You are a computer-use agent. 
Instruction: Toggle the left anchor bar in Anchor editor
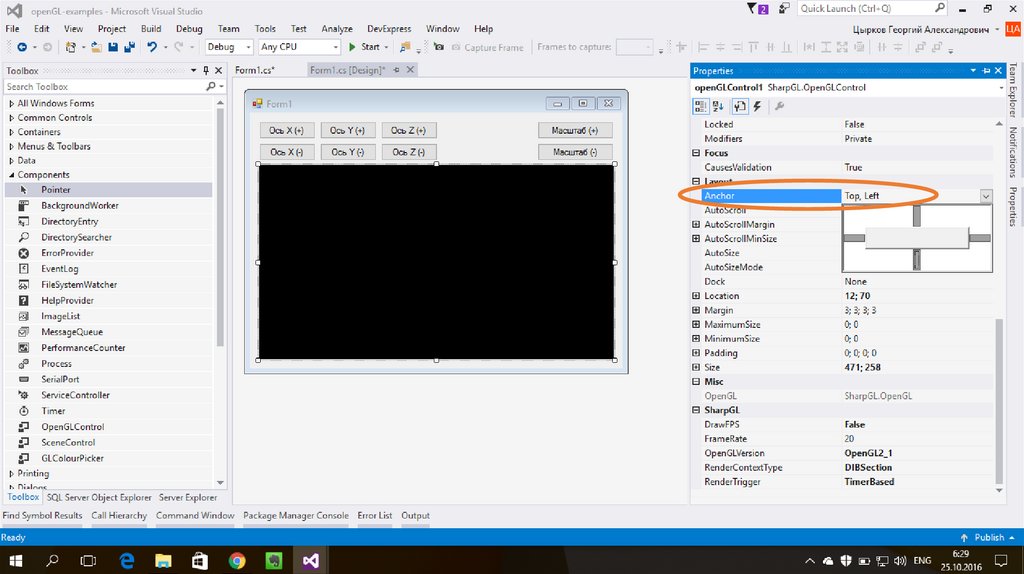coord(853,238)
